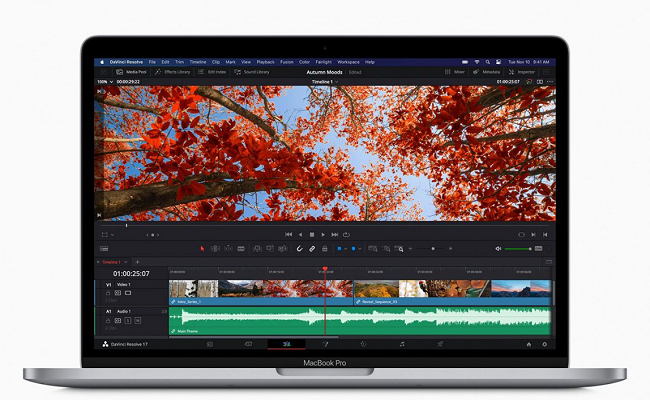650x400 pixels.
Task: Toggle lock on Audio 1 track
Action: pyautogui.click(x=108, y=320)
